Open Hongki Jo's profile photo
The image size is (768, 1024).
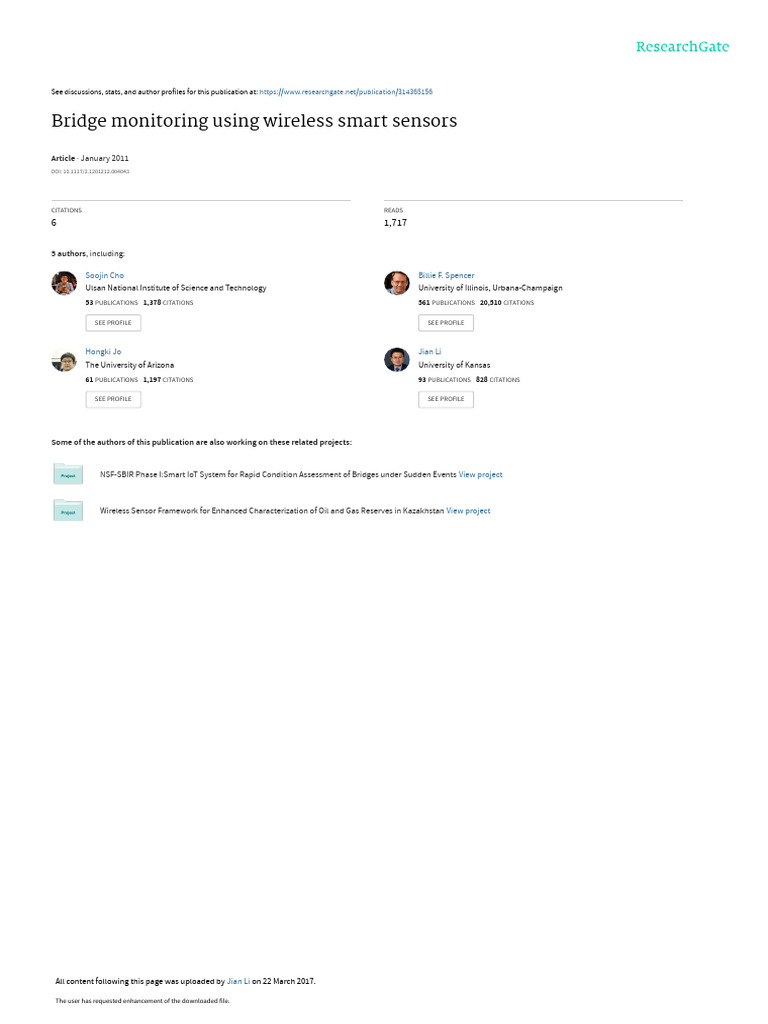pos(64,360)
